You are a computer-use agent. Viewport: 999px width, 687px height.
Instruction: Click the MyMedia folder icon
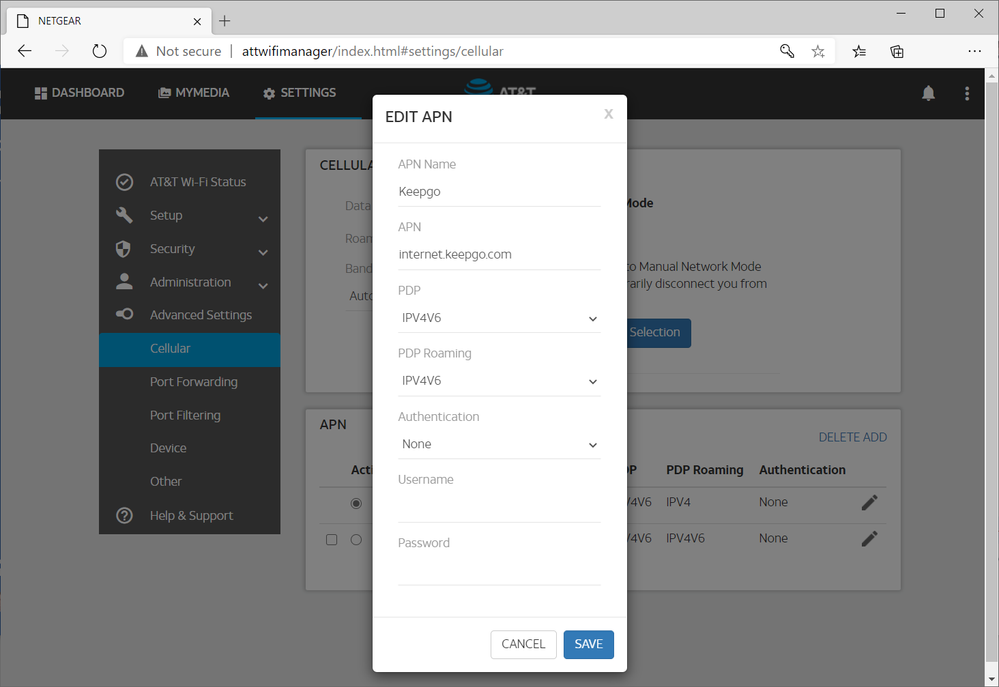tap(164, 93)
